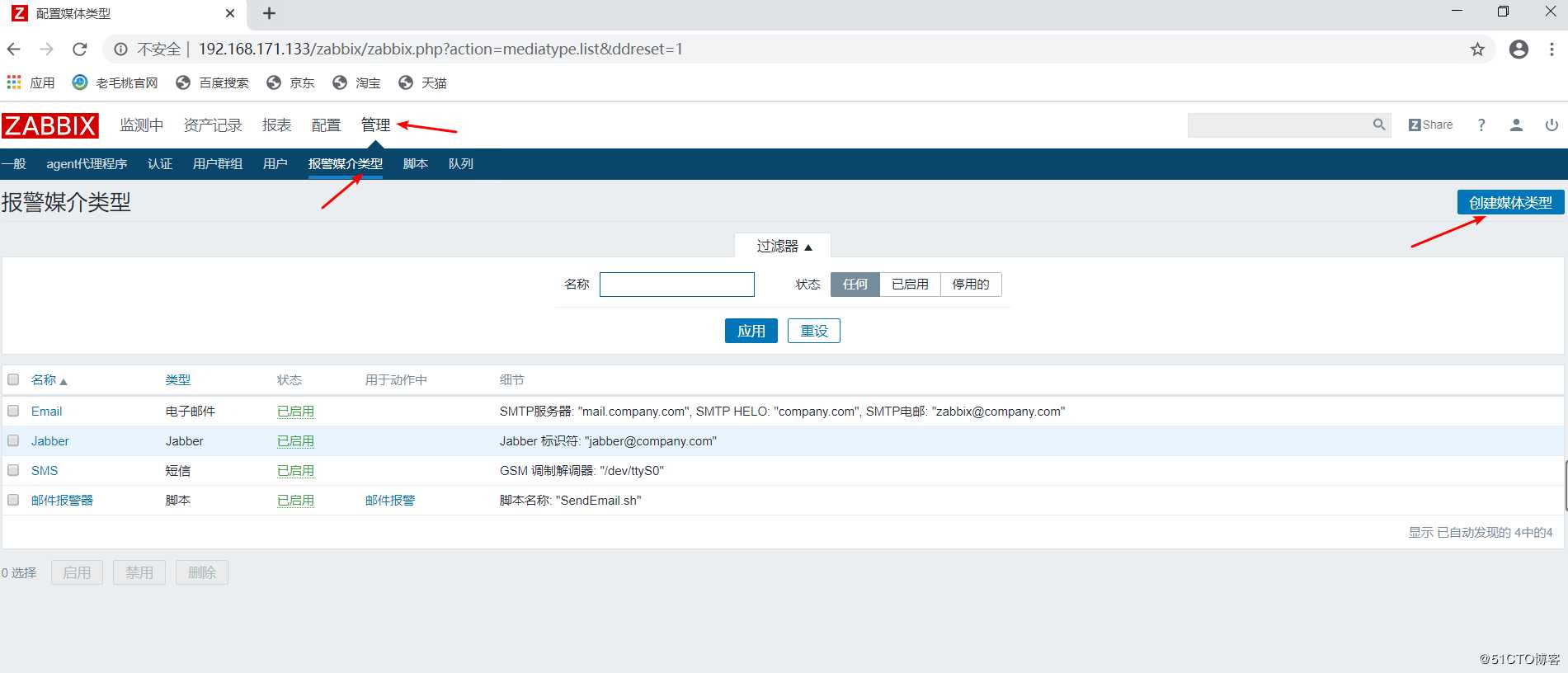Open the 管理 main menu

click(x=375, y=125)
